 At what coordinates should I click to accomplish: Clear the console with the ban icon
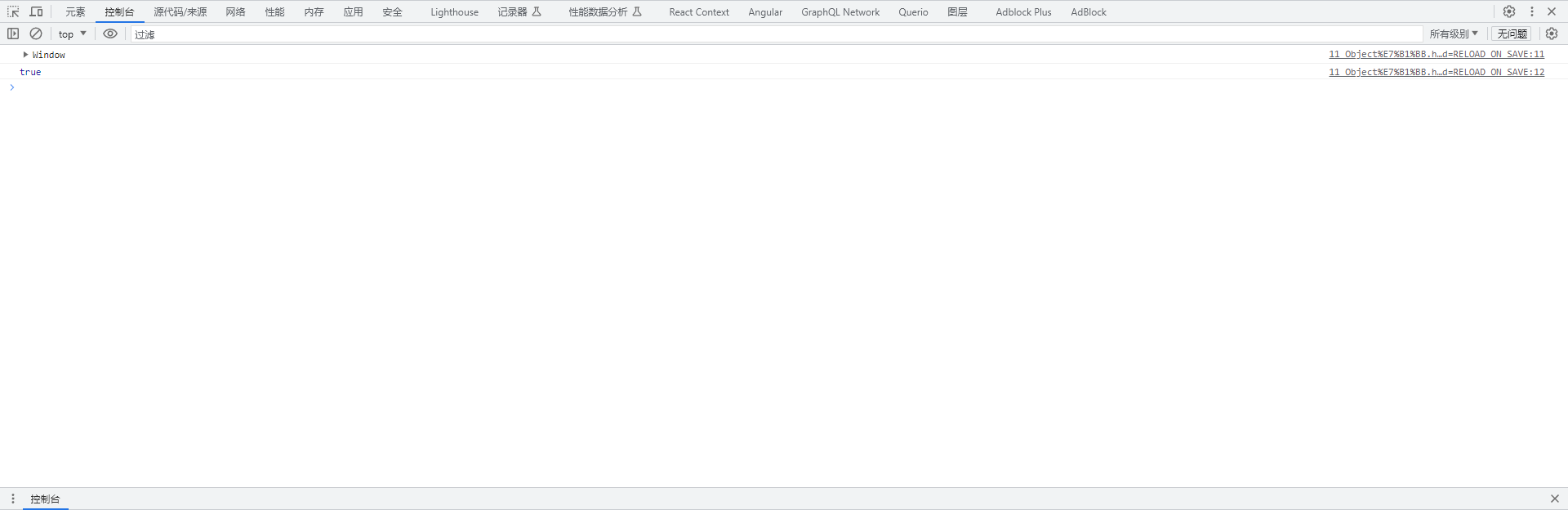(x=36, y=34)
